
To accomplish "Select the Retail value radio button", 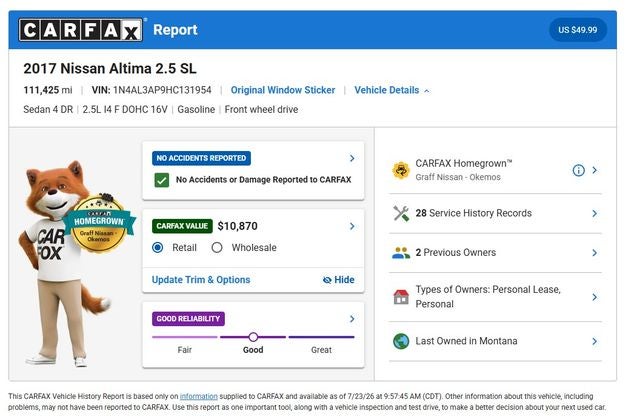I will [158, 248].
